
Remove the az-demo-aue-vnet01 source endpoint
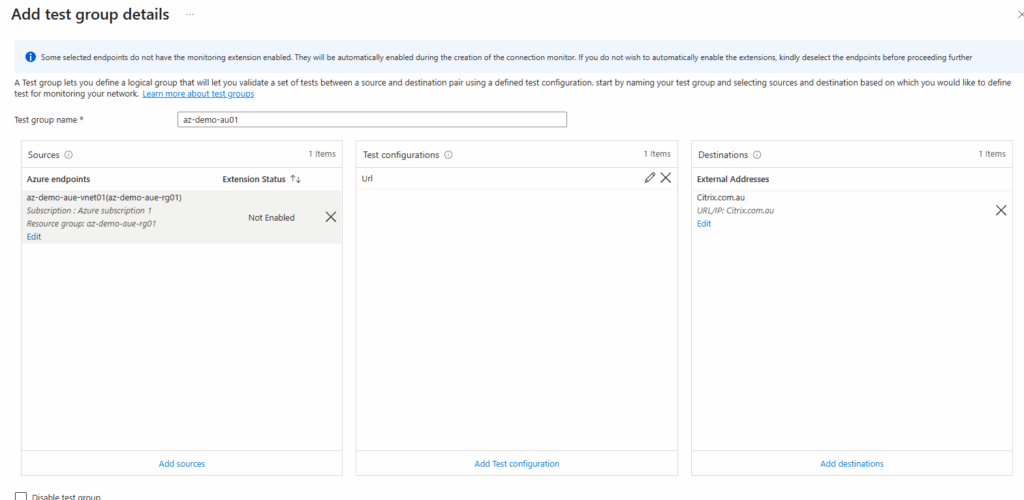click(331, 217)
